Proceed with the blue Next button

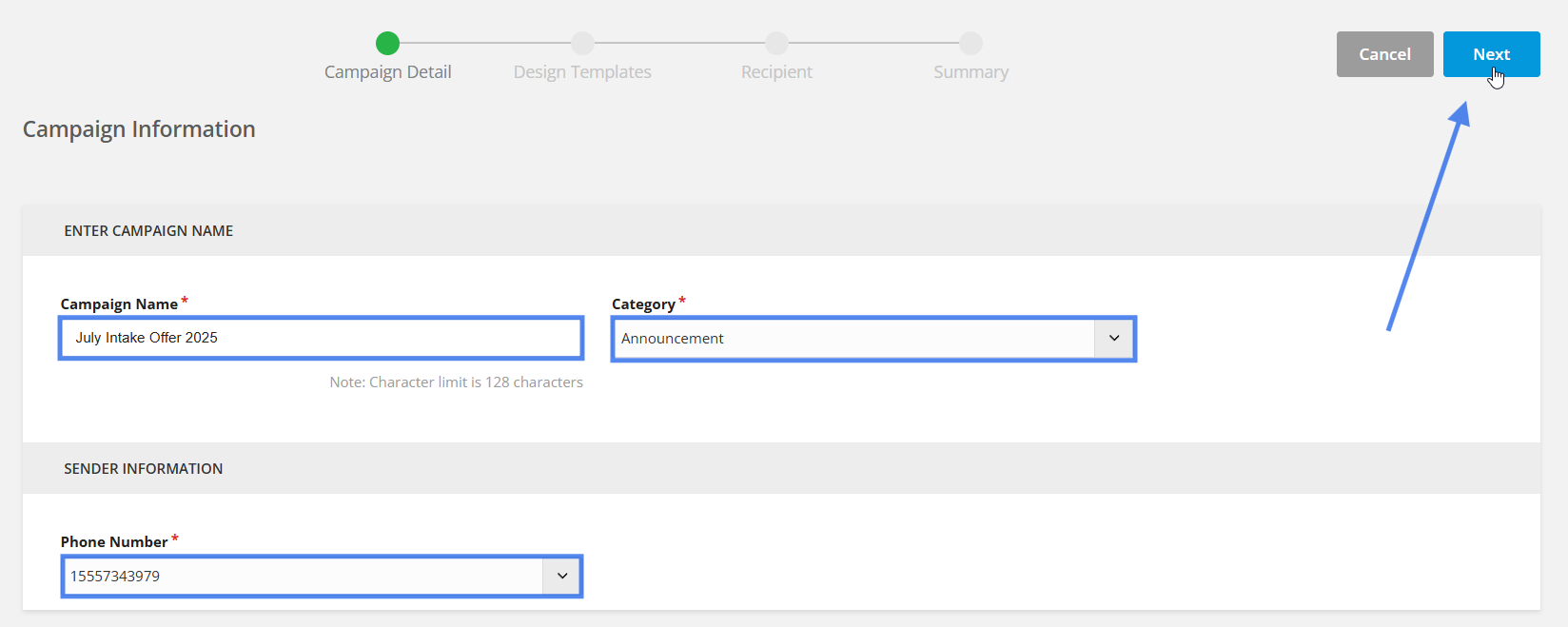(1491, 54)
